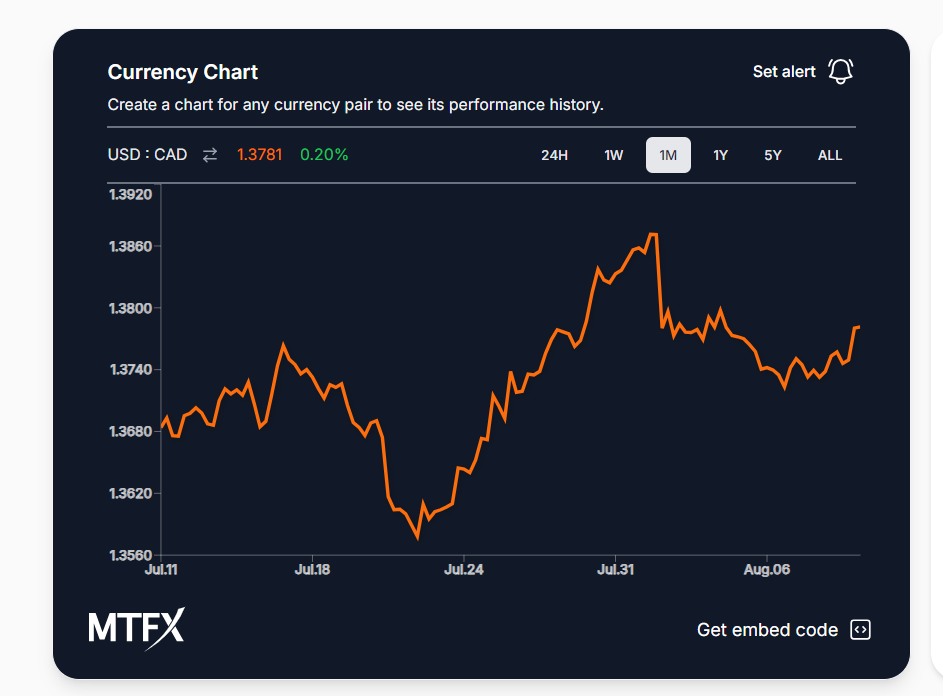Screen dimensions: 943x696
Task: Select the active 1M range tab
Action: coord(668,155)
